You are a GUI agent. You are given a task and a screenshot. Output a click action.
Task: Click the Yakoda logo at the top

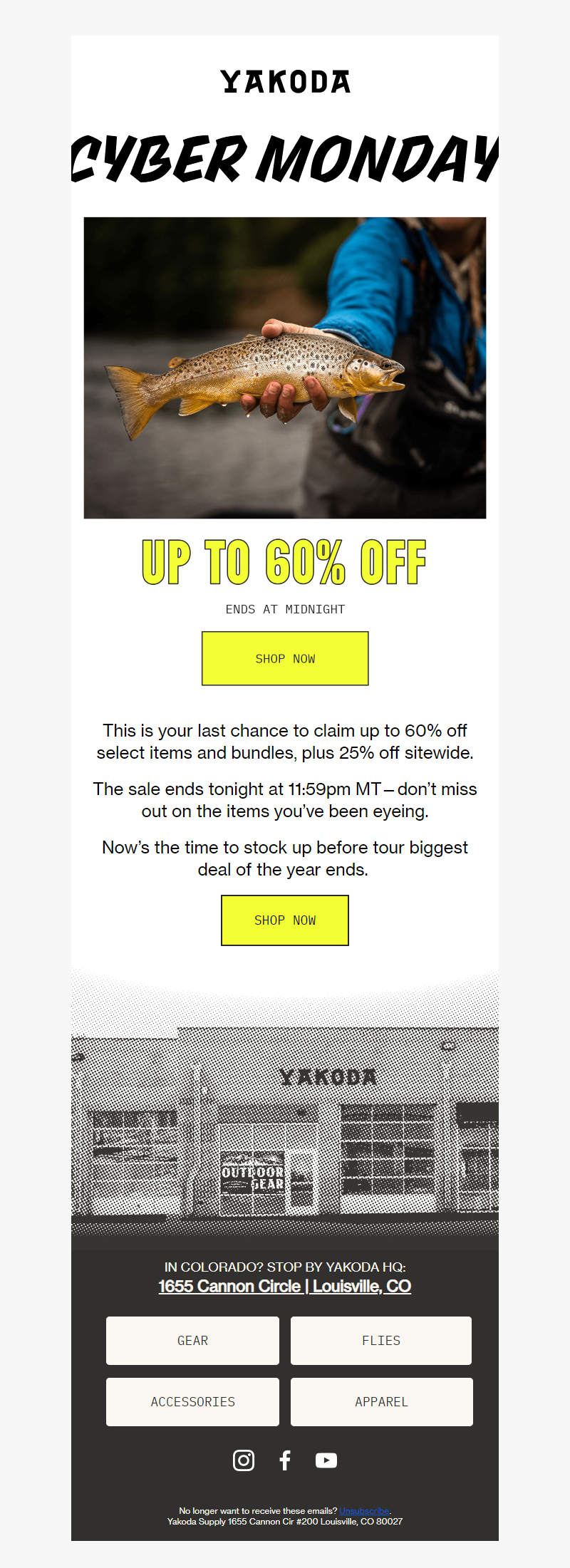[x=285, y=82]
